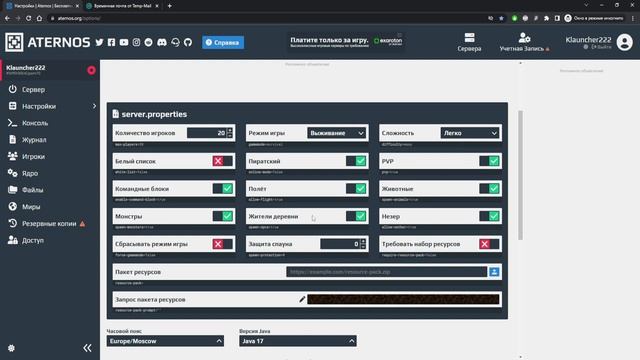Open the GitHub icon in header
The height and width of the screenshot is (360, 640).
pyautogui.click(x=188, y=42)
